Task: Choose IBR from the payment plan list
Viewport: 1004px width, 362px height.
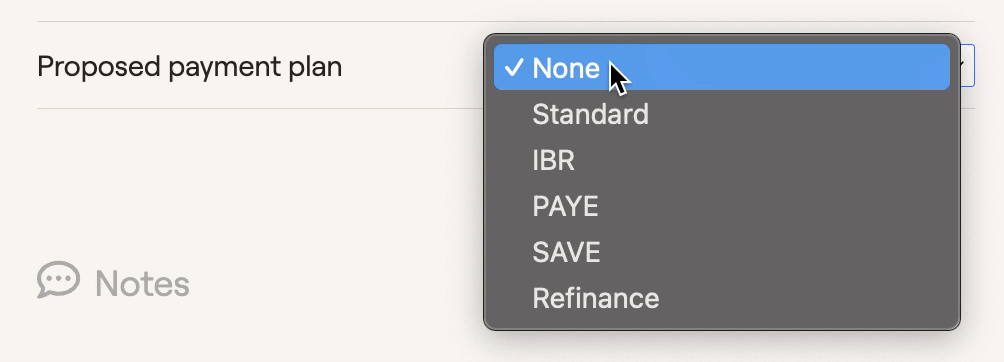Action: [722, 160]
